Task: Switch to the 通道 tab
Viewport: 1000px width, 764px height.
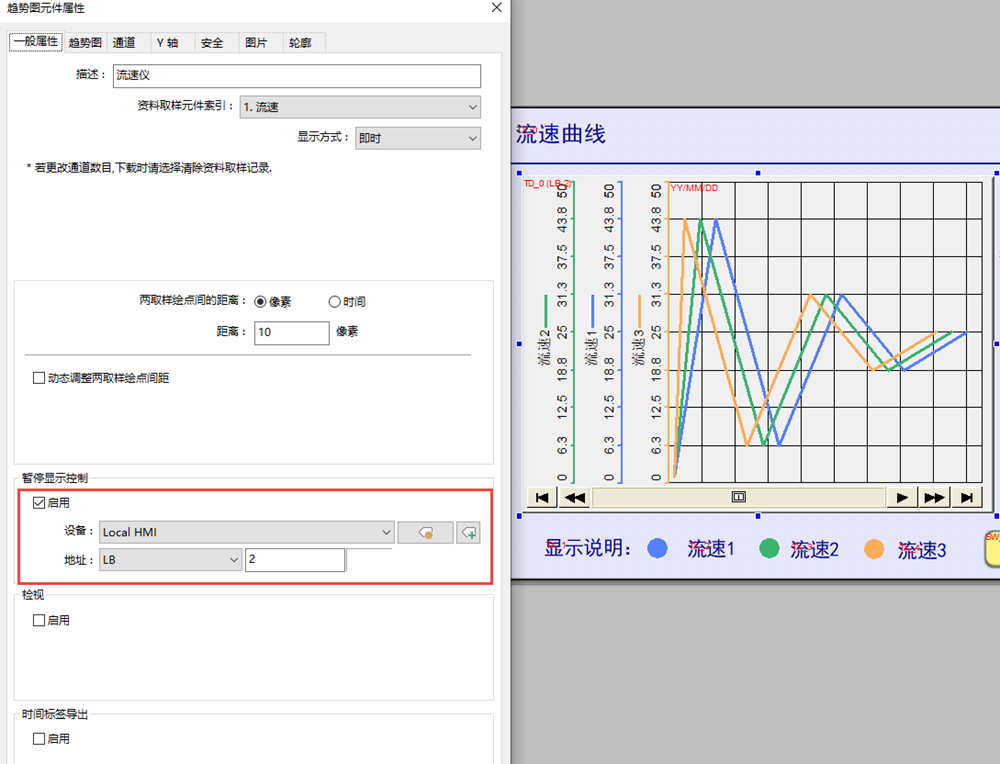Action: 124,43
